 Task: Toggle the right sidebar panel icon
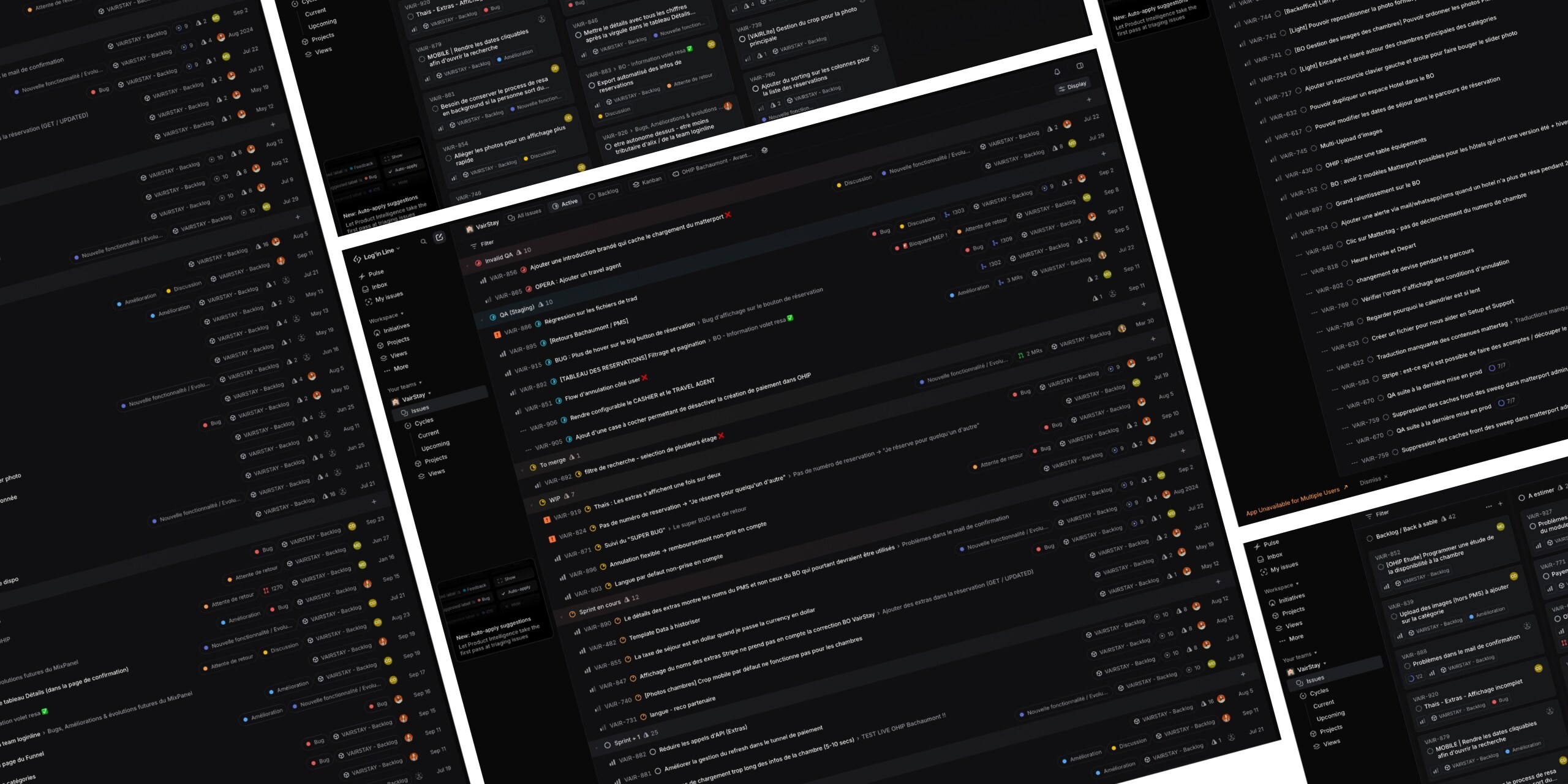coord(1080,66)
